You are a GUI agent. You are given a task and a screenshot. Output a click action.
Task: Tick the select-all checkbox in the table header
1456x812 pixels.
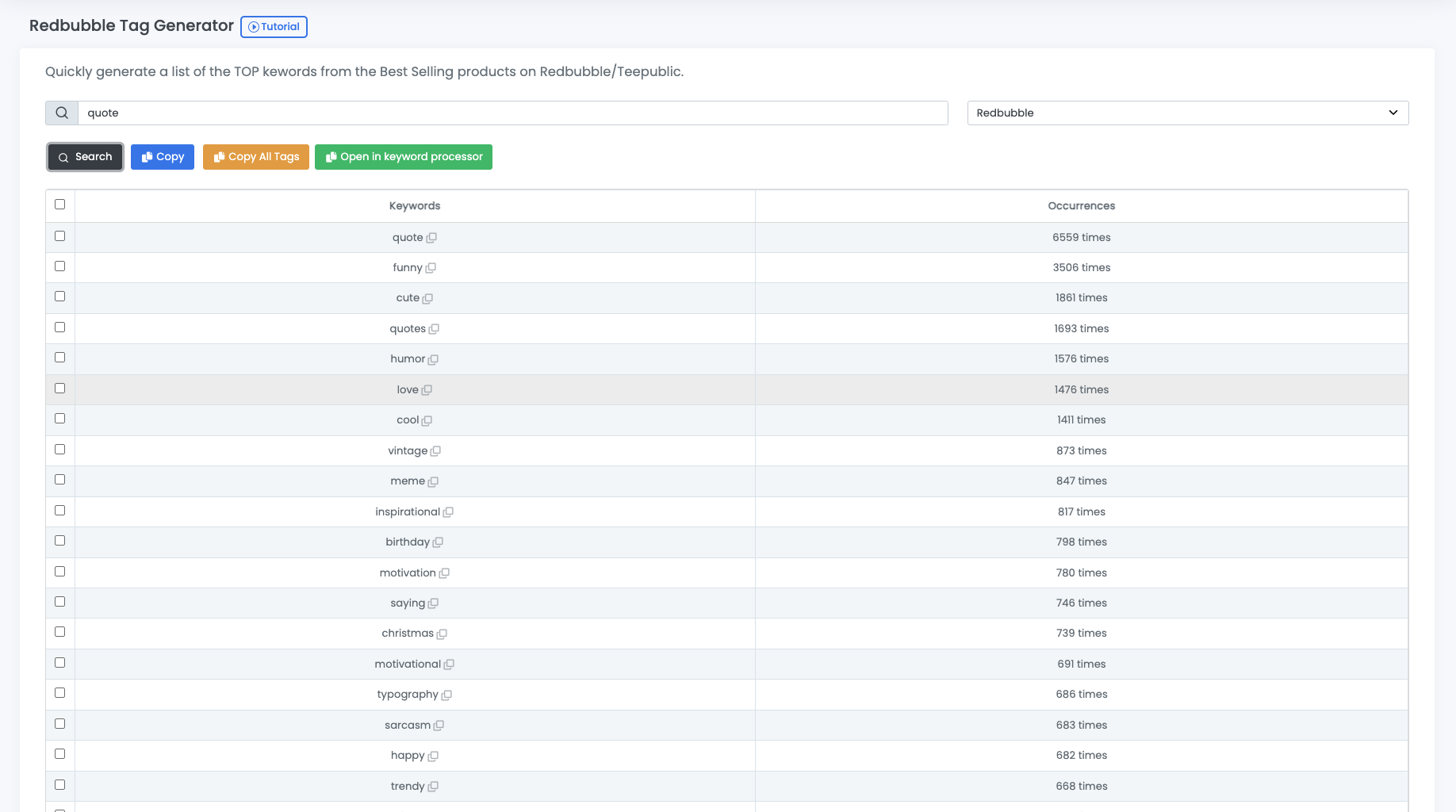(x=60, y=205)
